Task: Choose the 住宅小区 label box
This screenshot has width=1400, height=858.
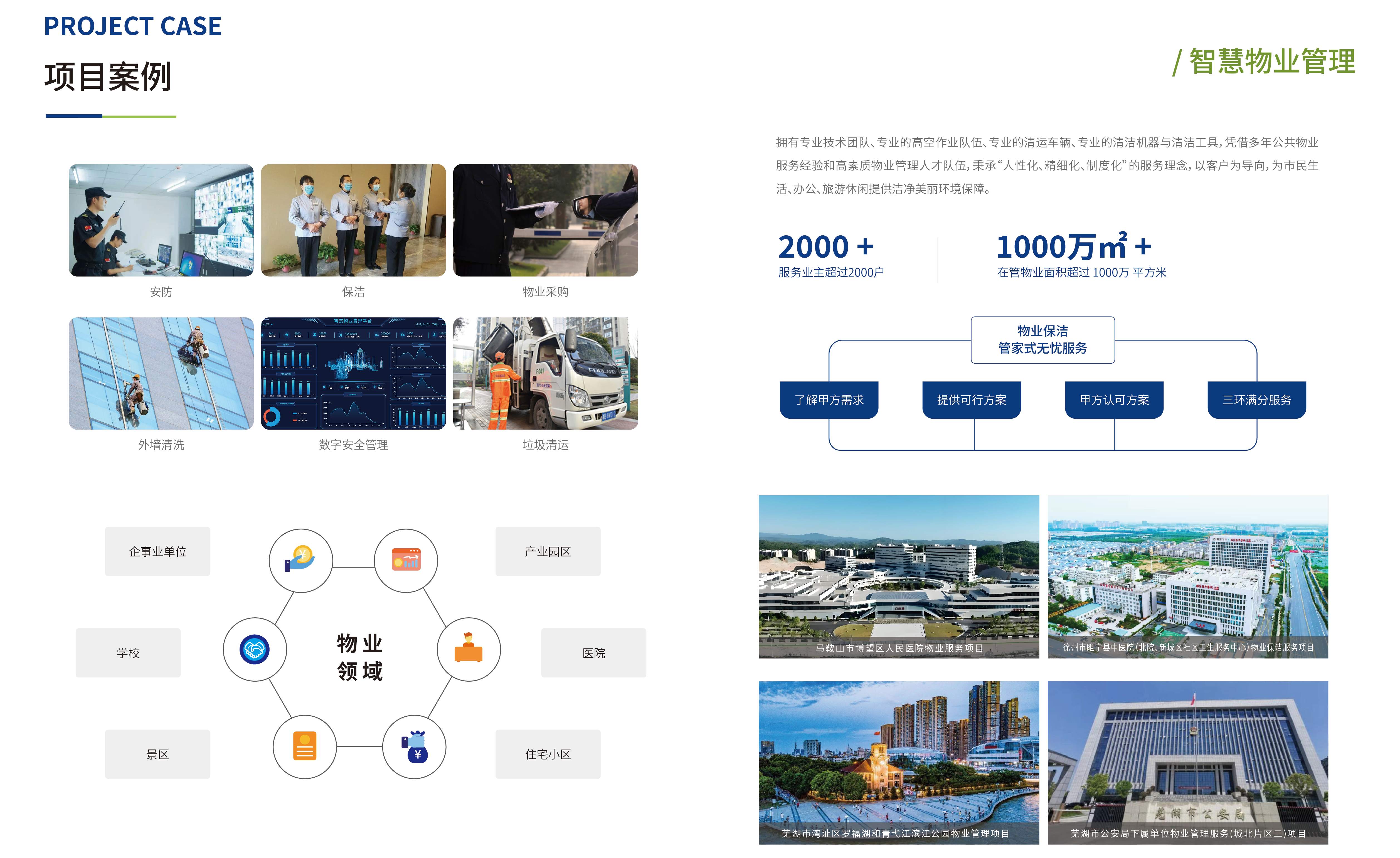Action: tap(548, 754)
